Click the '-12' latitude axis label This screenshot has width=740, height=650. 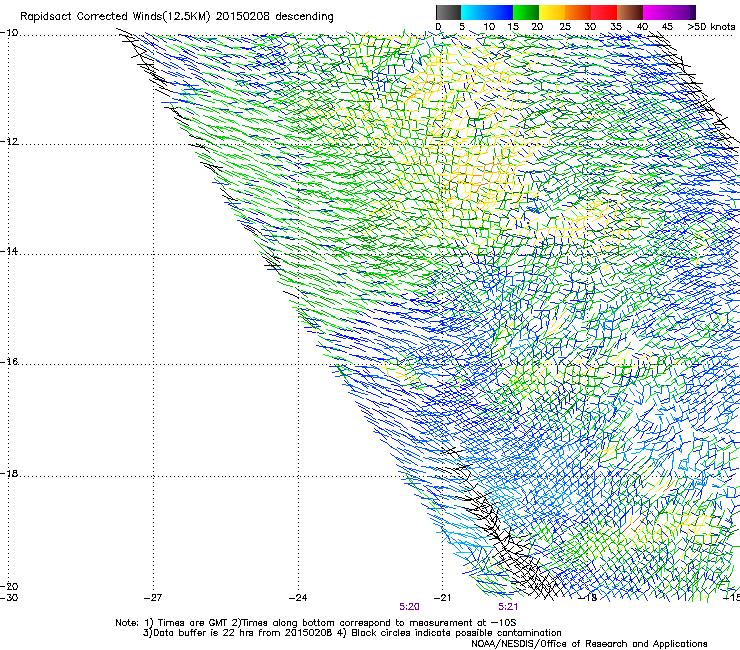click(9, 142)
